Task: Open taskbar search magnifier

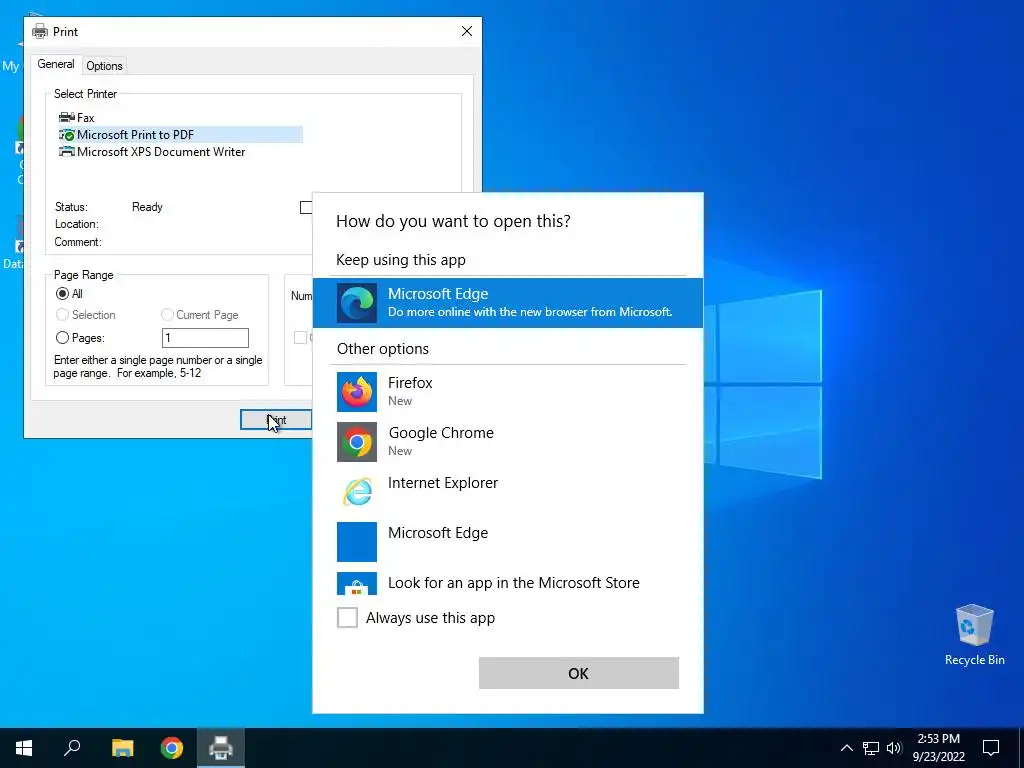Action: (x=72, y=748)
